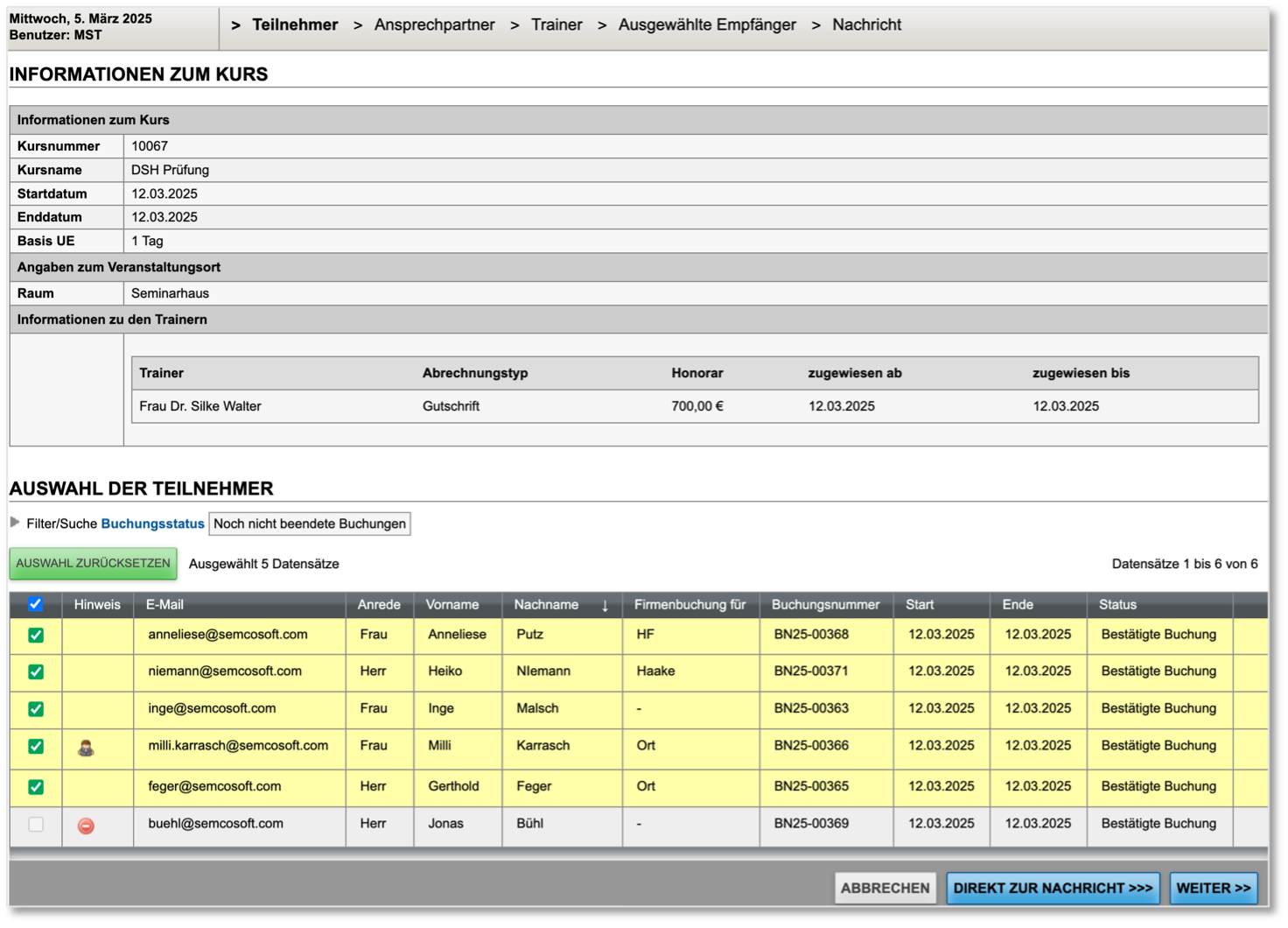Click the Buchungsstatus filter label link

[152, 524]
